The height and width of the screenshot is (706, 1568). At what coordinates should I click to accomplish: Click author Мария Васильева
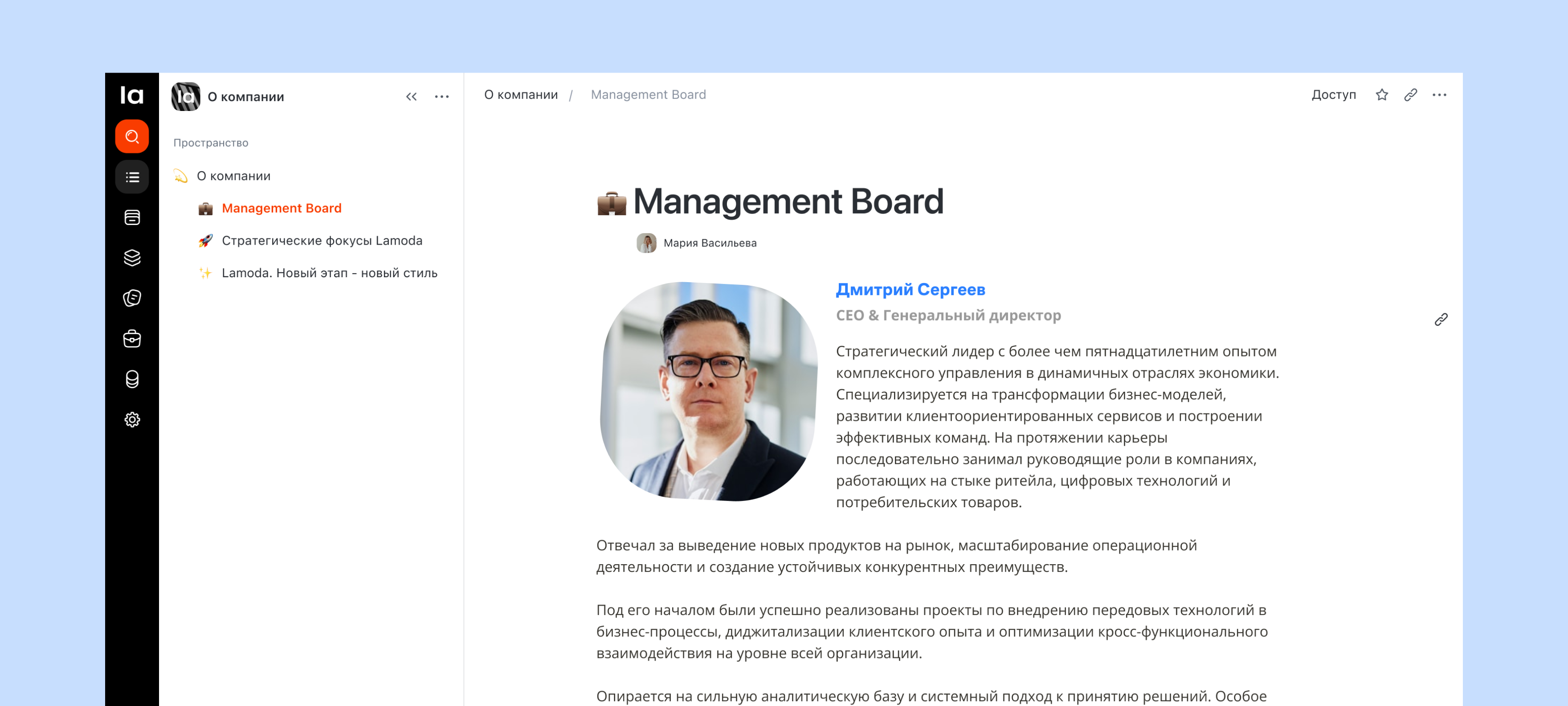point(709,243)
